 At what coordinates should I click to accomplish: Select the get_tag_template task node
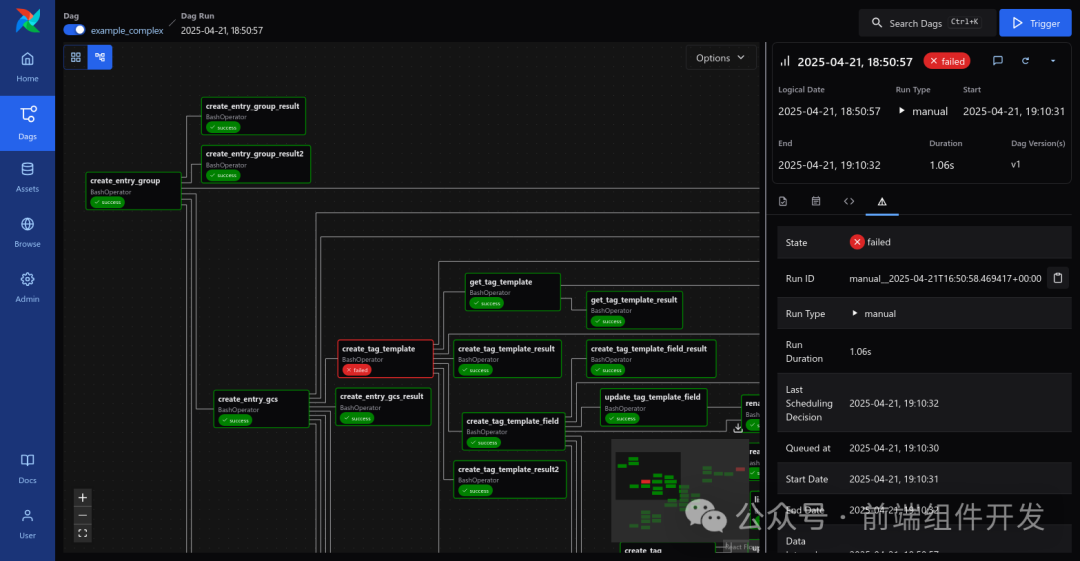(512, 292)
